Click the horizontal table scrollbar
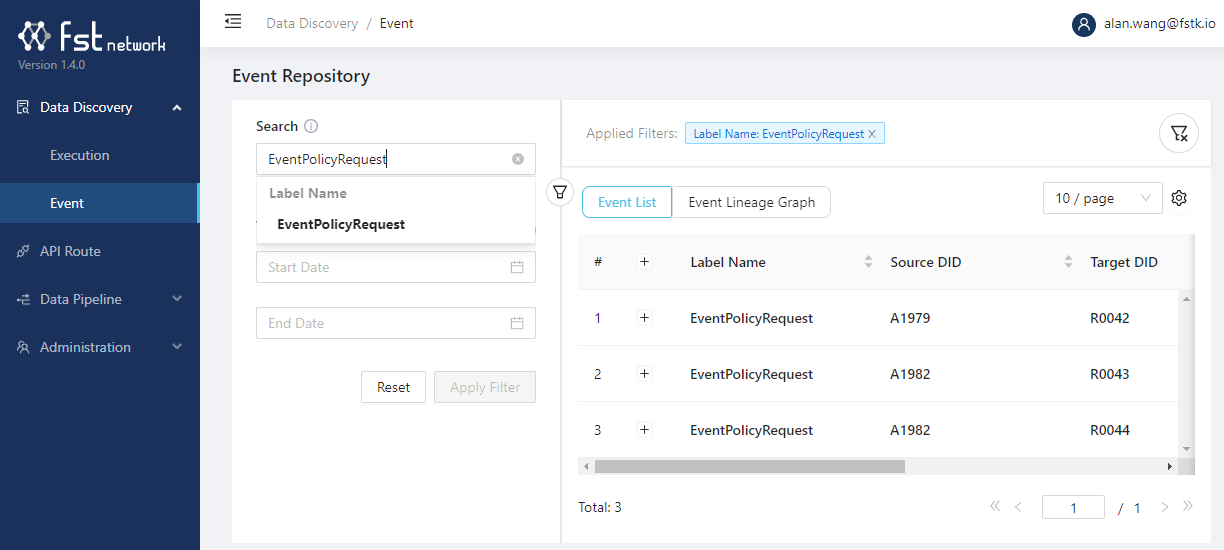1224x550 pixels. click(x=749, y=466)
